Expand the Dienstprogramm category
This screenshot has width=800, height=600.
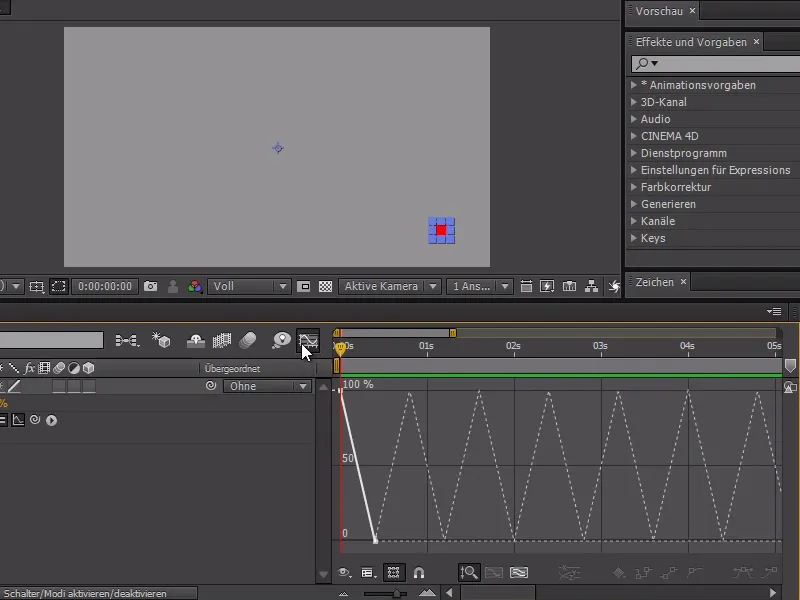(x=633, y=153)
